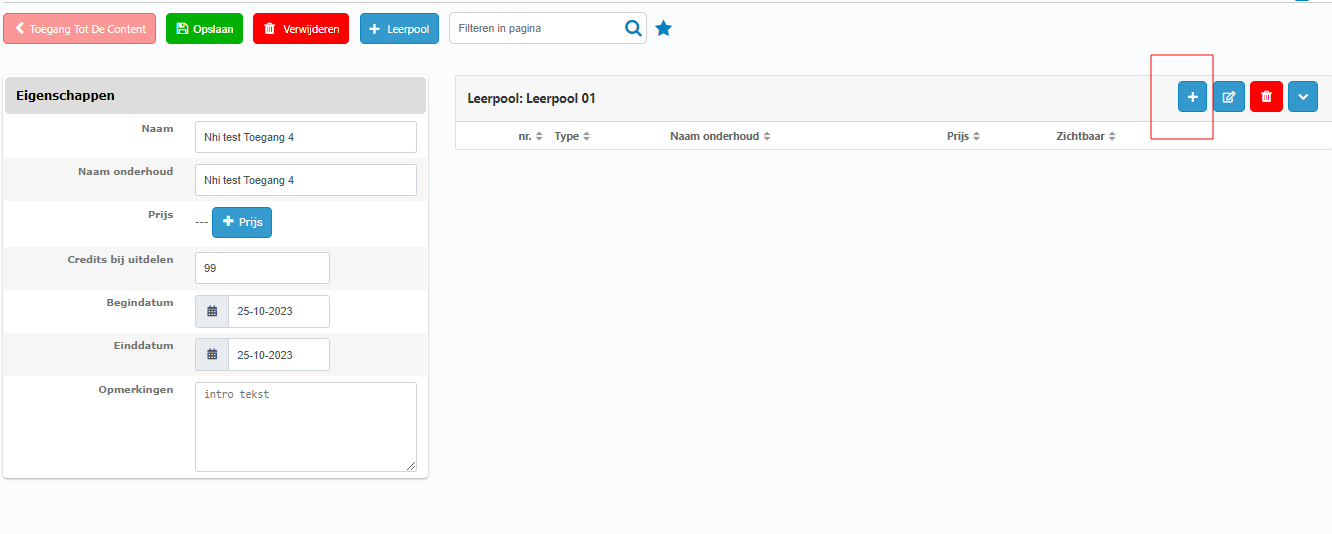Open the Begindatum calendar icon
This screenshot has height=534, width=1332.
tap(212, 312)
